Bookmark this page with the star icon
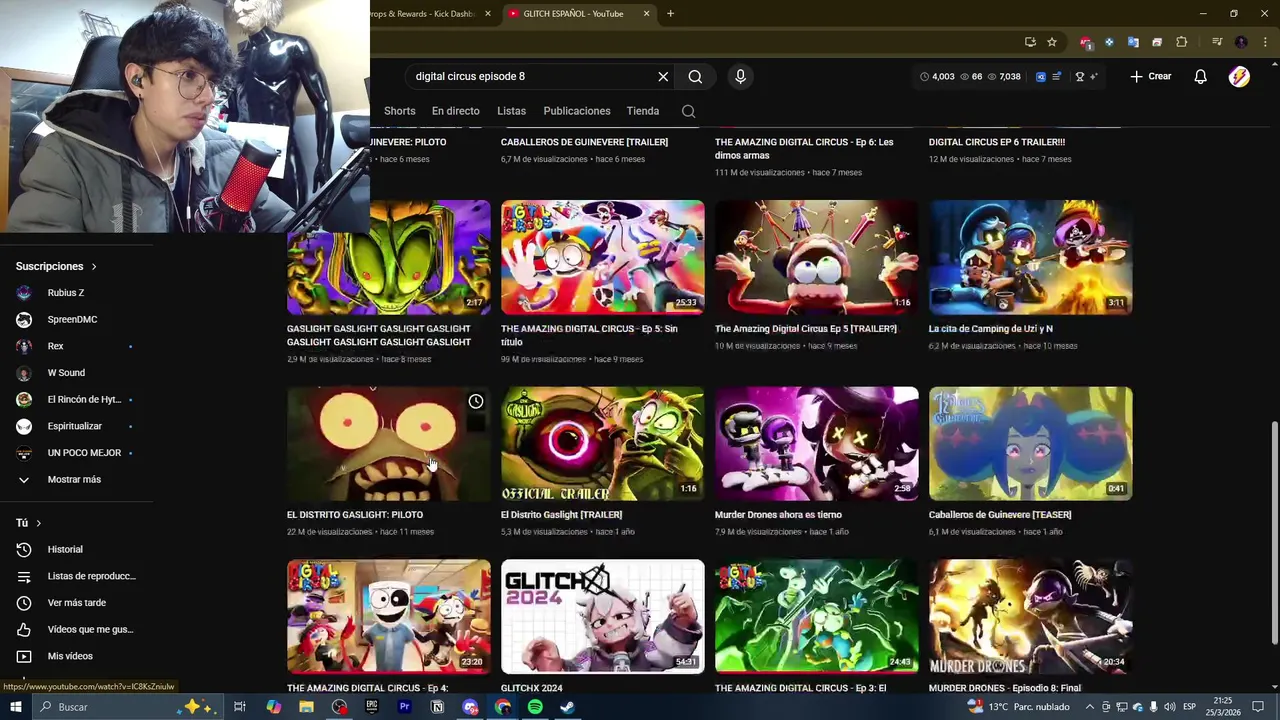The width and height of the screenshot is (1280, 720). 1052,42
